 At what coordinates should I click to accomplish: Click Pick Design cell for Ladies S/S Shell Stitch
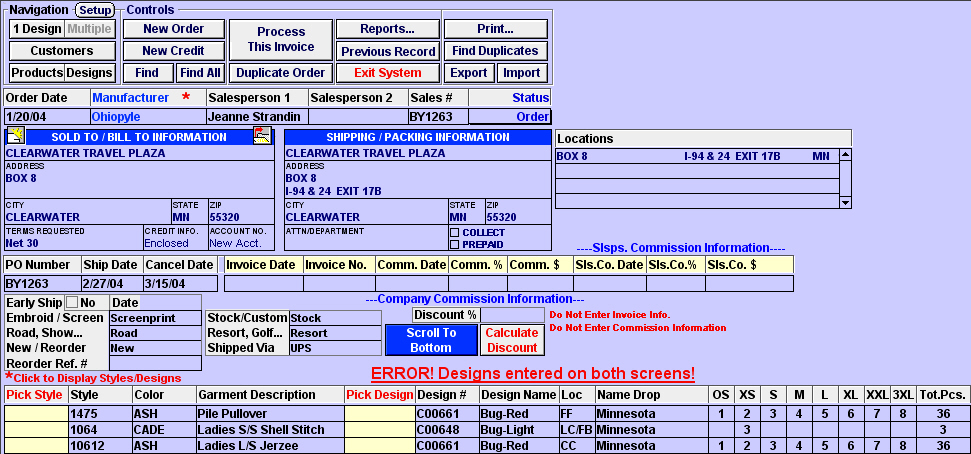(380, 429)
